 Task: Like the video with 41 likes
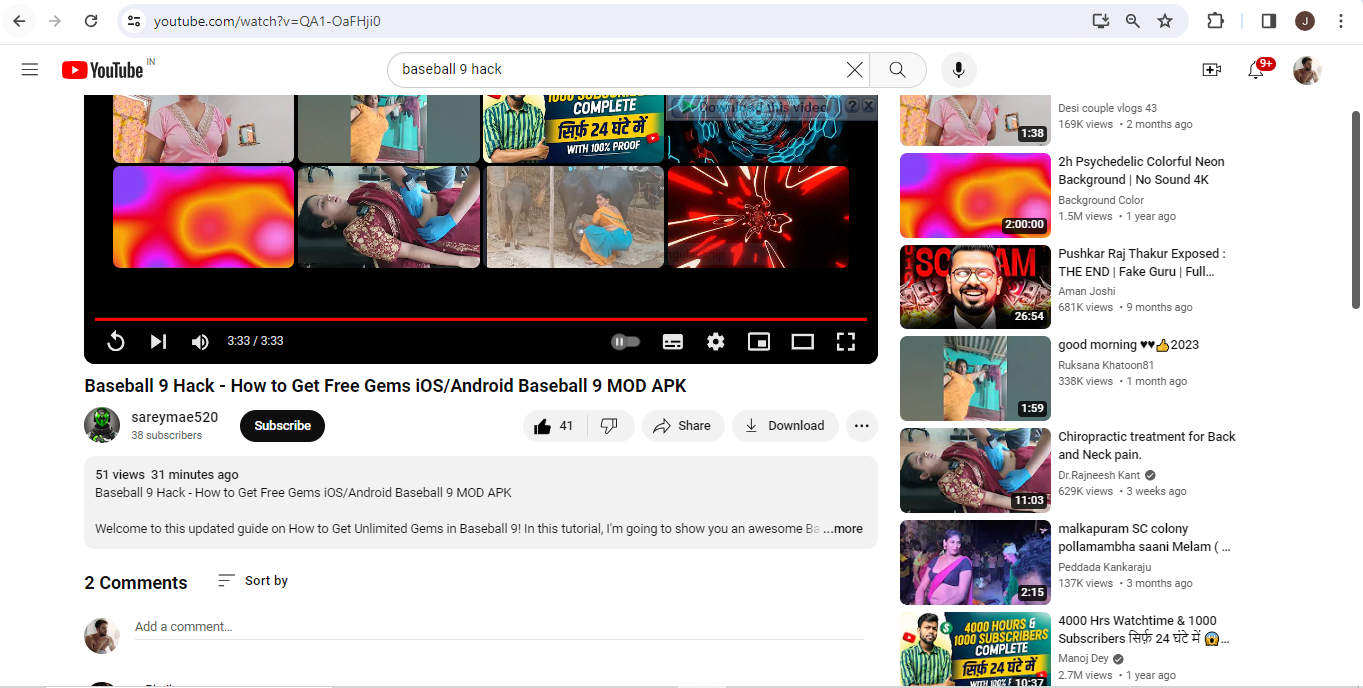click(x=554, y=426)
